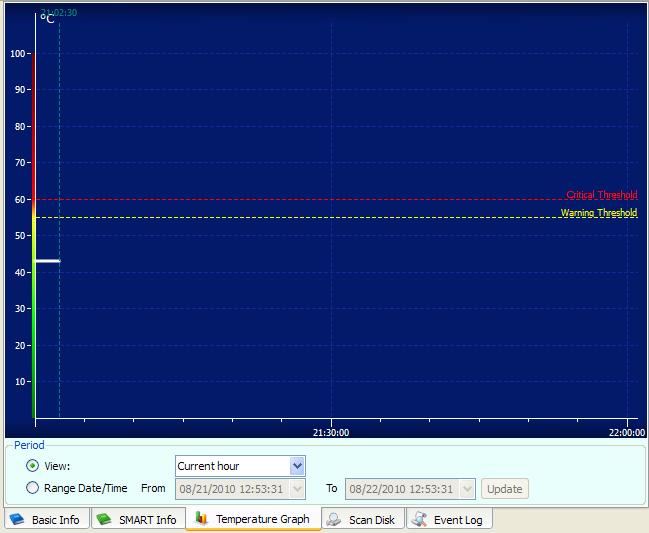This screenshot has width=649, height=533.
Task: Click the 21:30:00 time axis label
Action: pos(331,432)
